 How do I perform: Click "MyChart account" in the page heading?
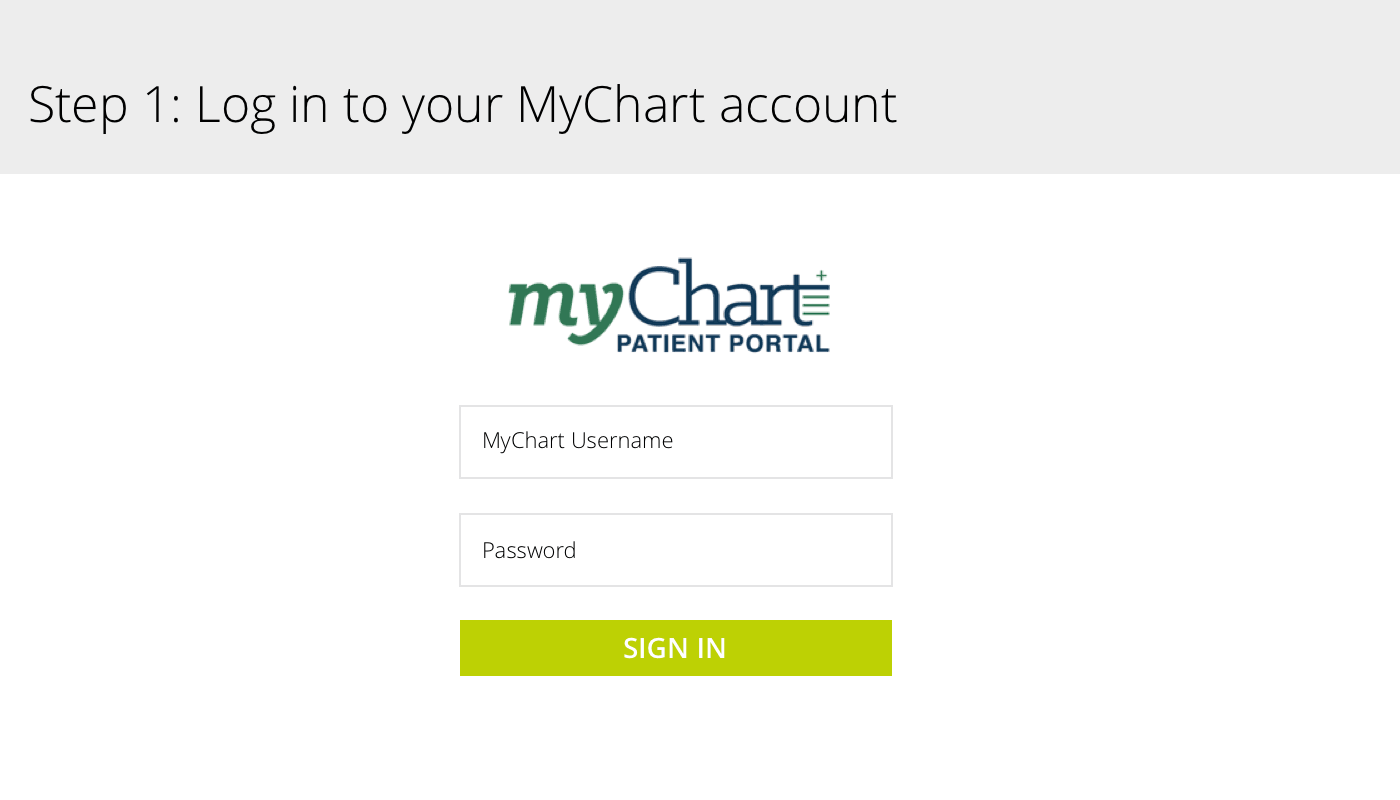click(x=706, y=104)
